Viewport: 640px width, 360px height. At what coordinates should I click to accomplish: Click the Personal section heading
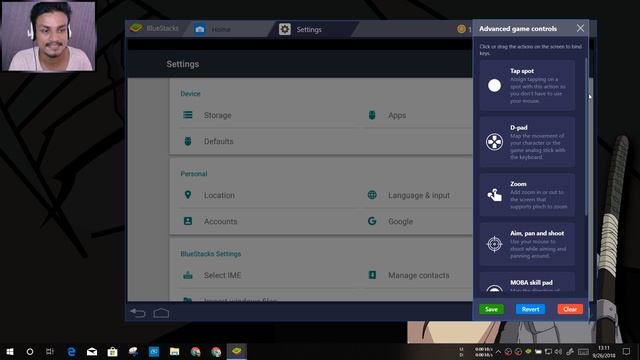click(x=194, y=173)
